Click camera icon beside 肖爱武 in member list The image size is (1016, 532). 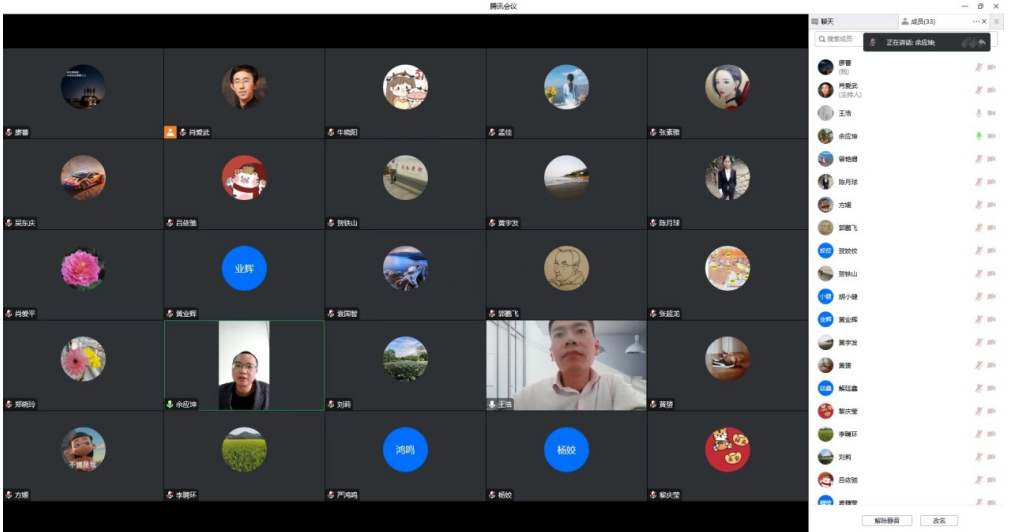(x=992, y=90)
